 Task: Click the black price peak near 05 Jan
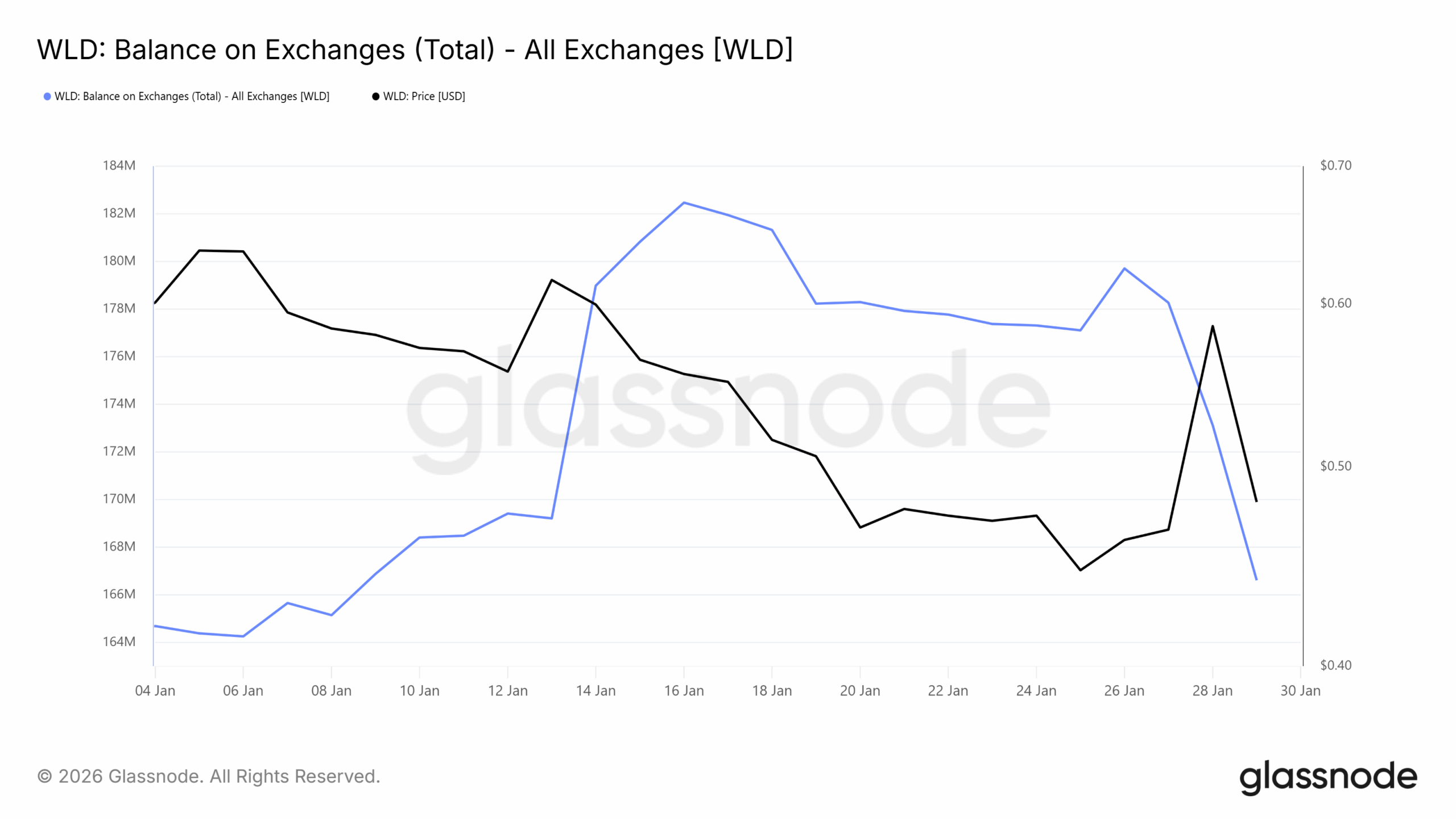click(x=199, y=250)
